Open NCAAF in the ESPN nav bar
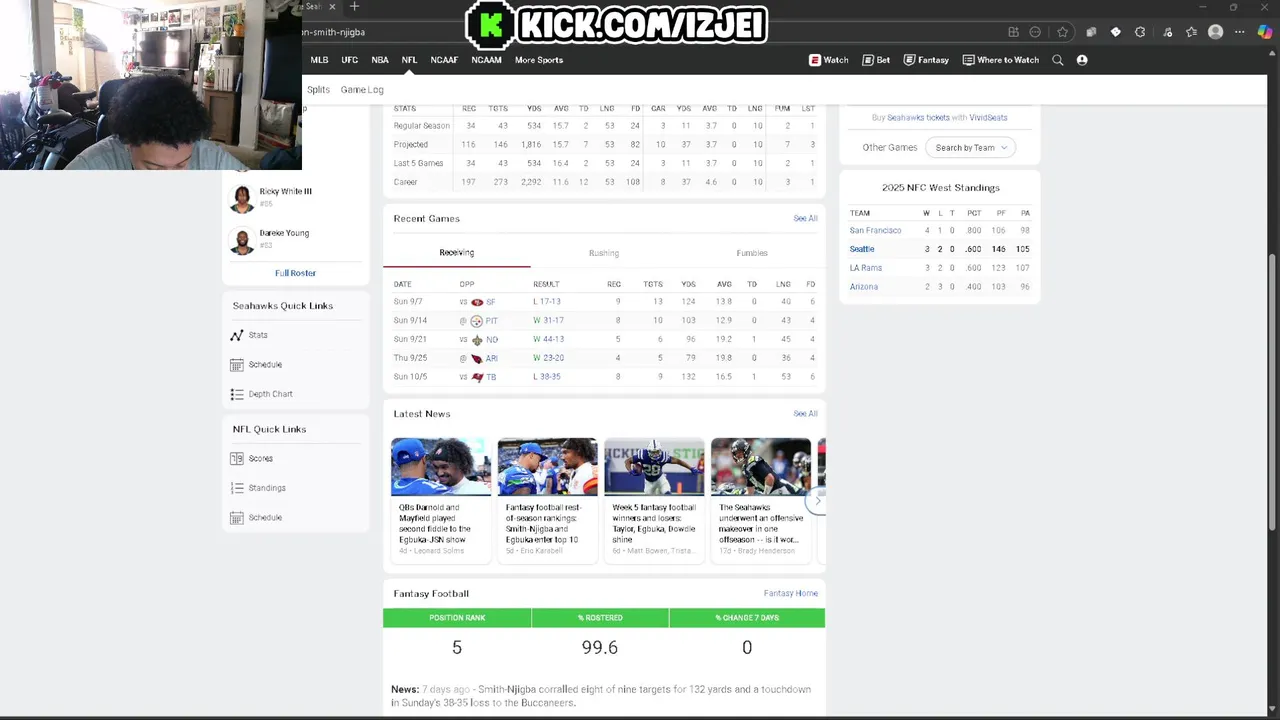Image resolution: width=1280 pixels, height=720 pixels. tap(444, 60)
